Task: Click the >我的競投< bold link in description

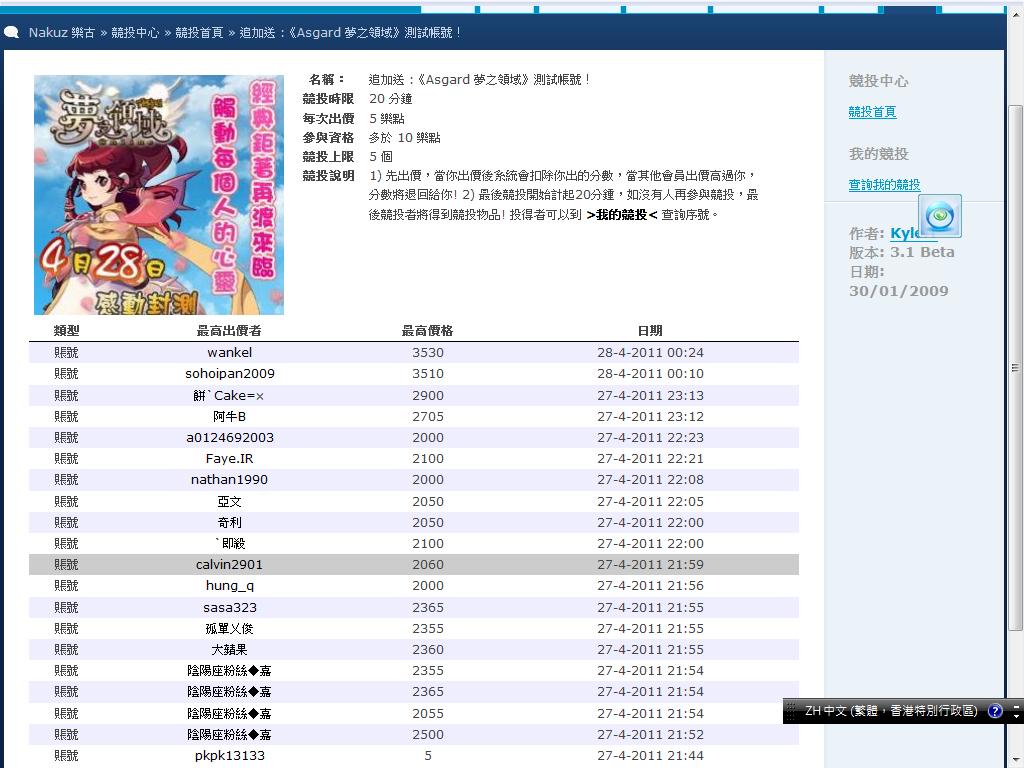Action: tap(621, 214)
